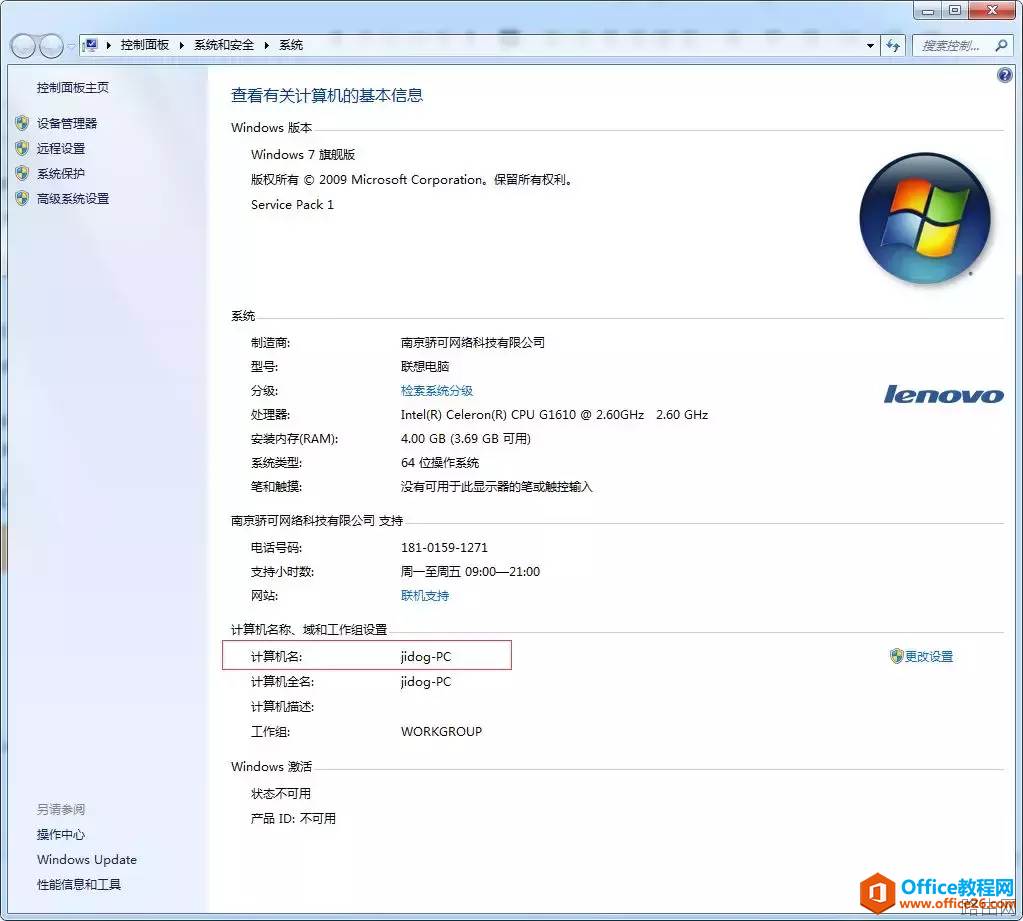
Task: Click the WORKGROUP value
Action: (x=441, y=731)
